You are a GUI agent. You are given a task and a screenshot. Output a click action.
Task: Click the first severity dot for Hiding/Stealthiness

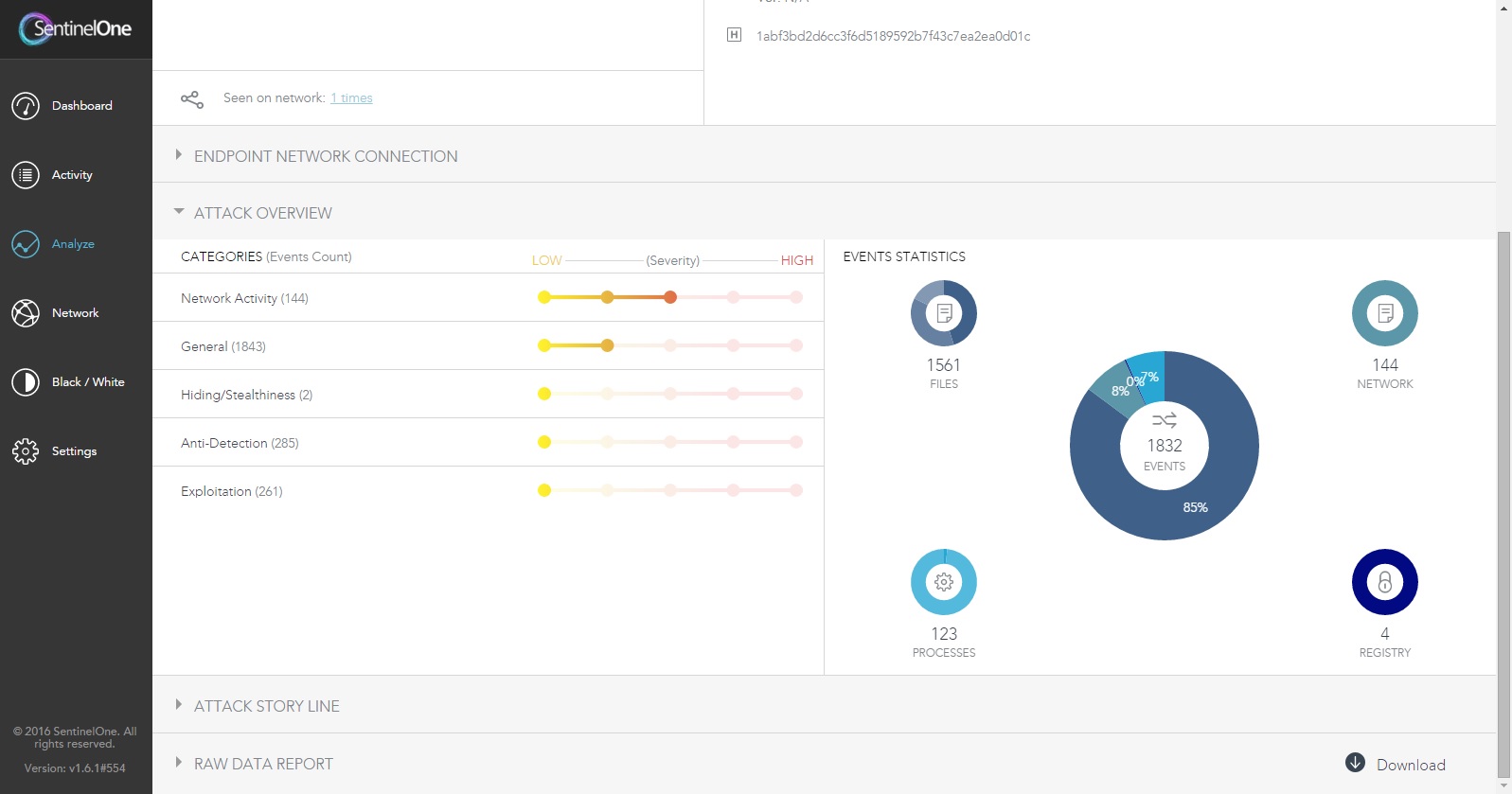coord(544,394)
